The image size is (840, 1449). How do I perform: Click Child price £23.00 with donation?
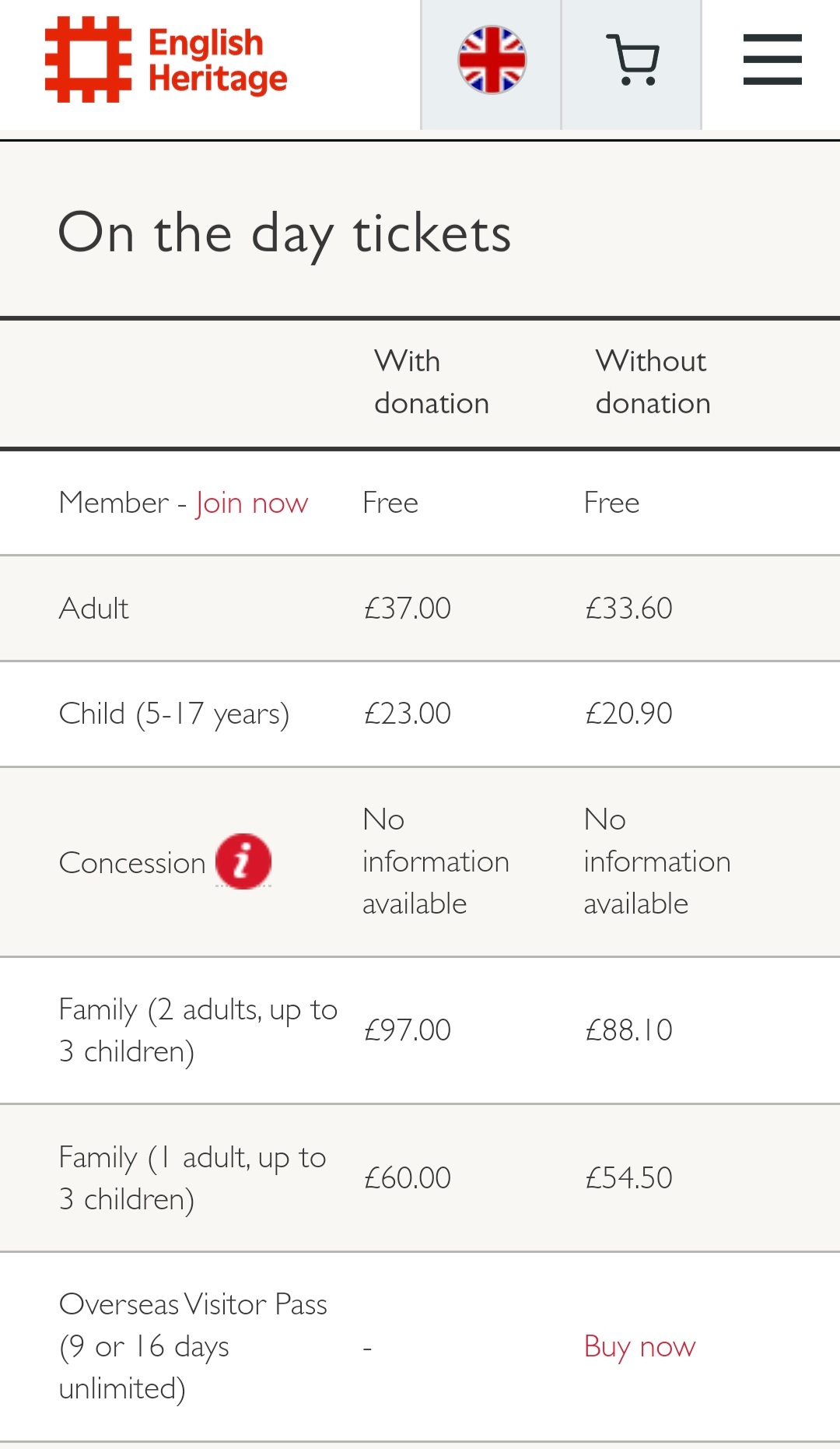click(x=407, y=713)
